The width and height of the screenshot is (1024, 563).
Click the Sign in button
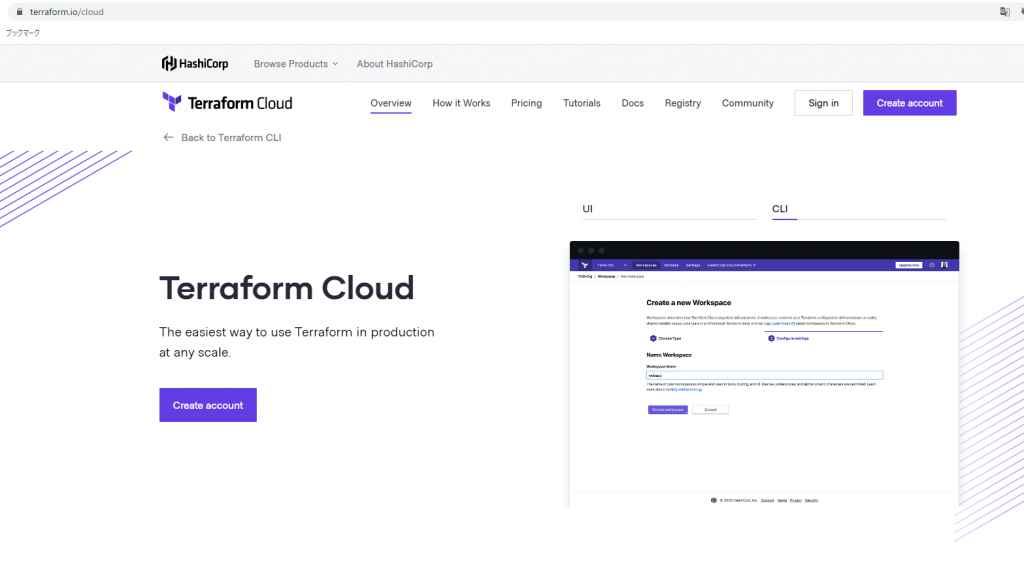(x=823, y=103)
